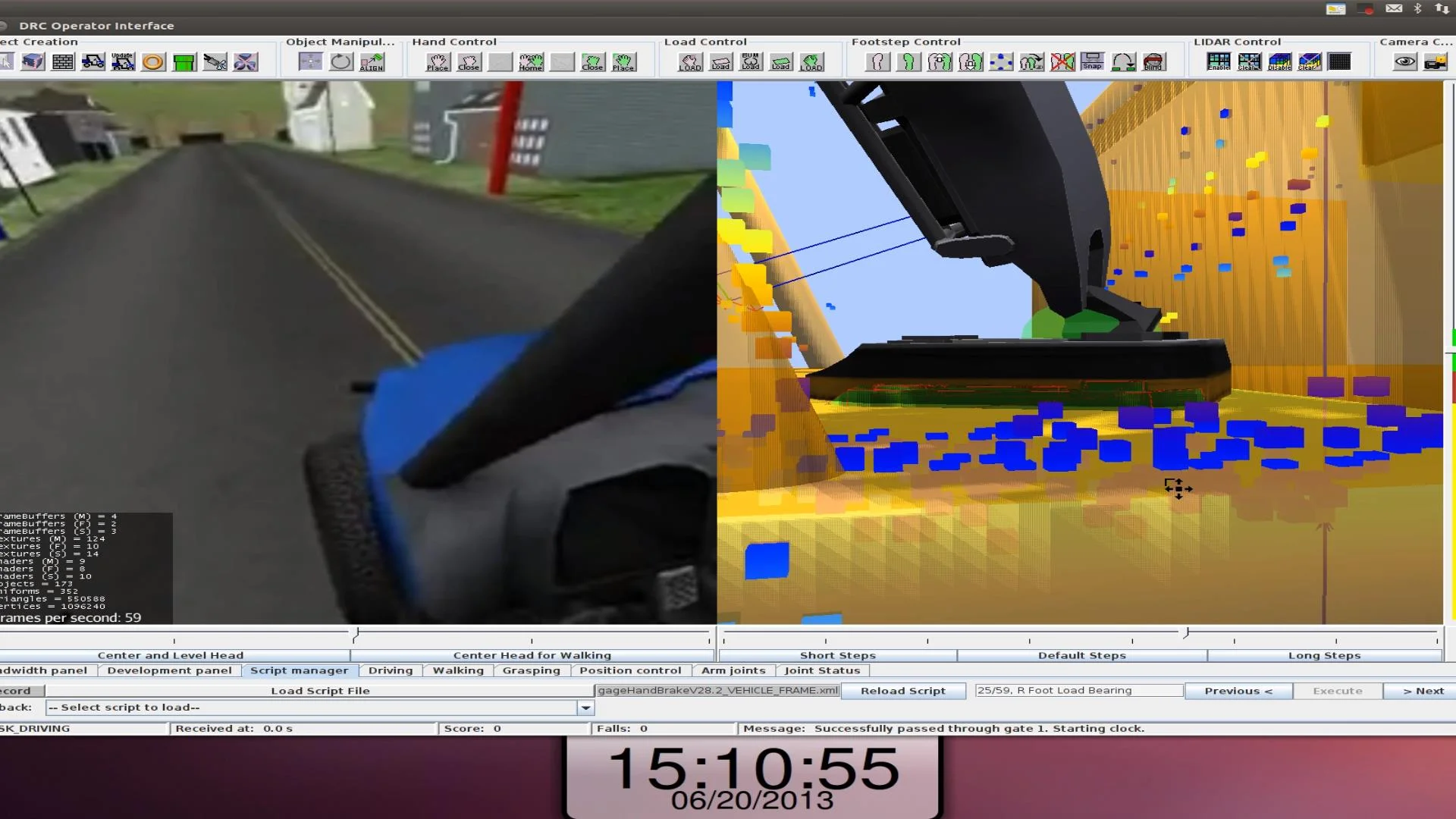This screenshot has height=819, width=1456.
Task: Clear LIDAR points with first Clear icon
Action: pos(1249,62)
